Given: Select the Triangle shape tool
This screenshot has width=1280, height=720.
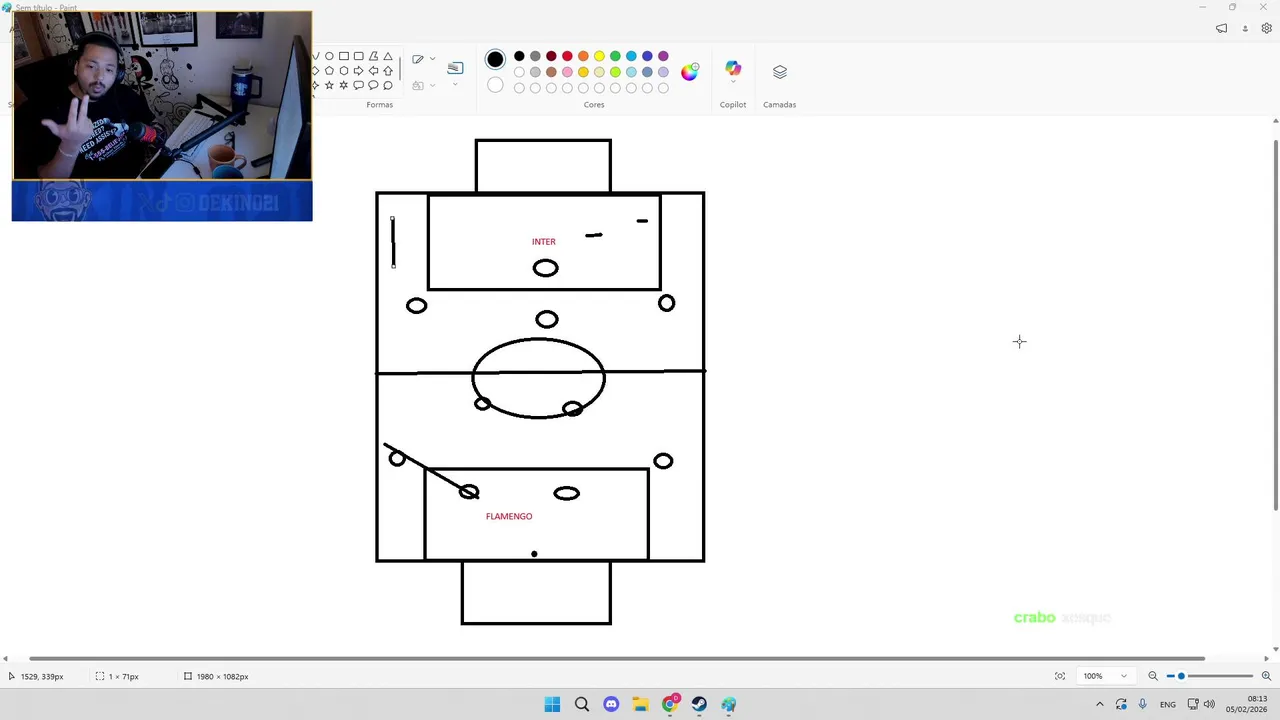Looking at the screenshot, I should tap(388, 56).
